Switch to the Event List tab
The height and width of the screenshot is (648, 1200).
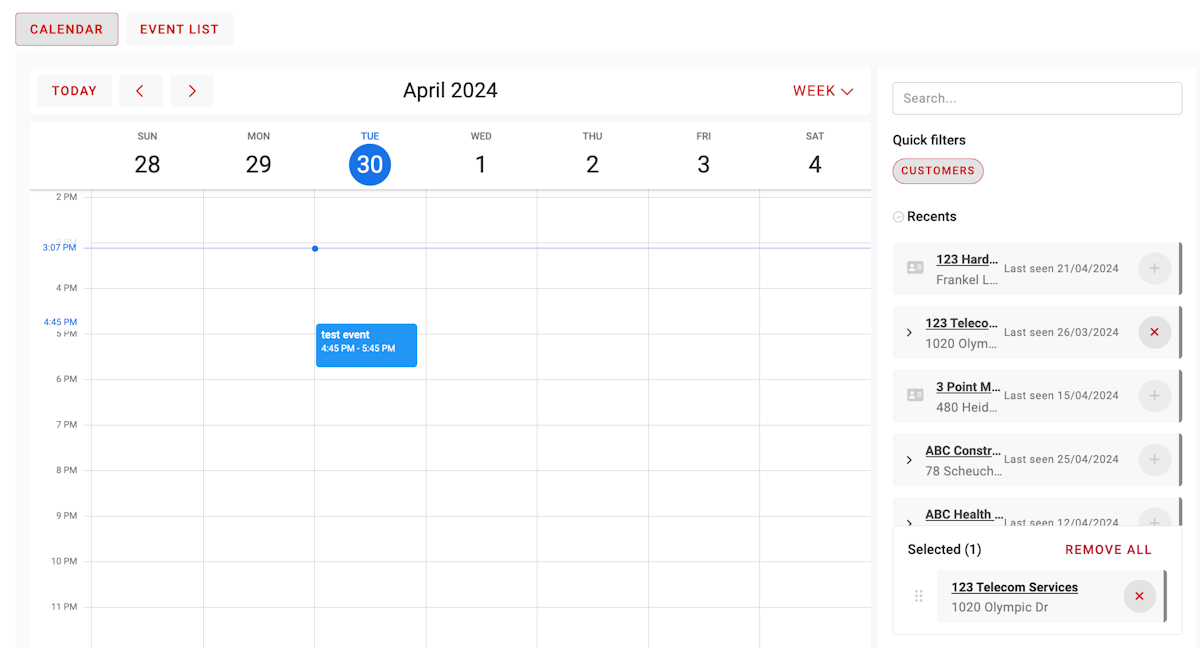179,29
